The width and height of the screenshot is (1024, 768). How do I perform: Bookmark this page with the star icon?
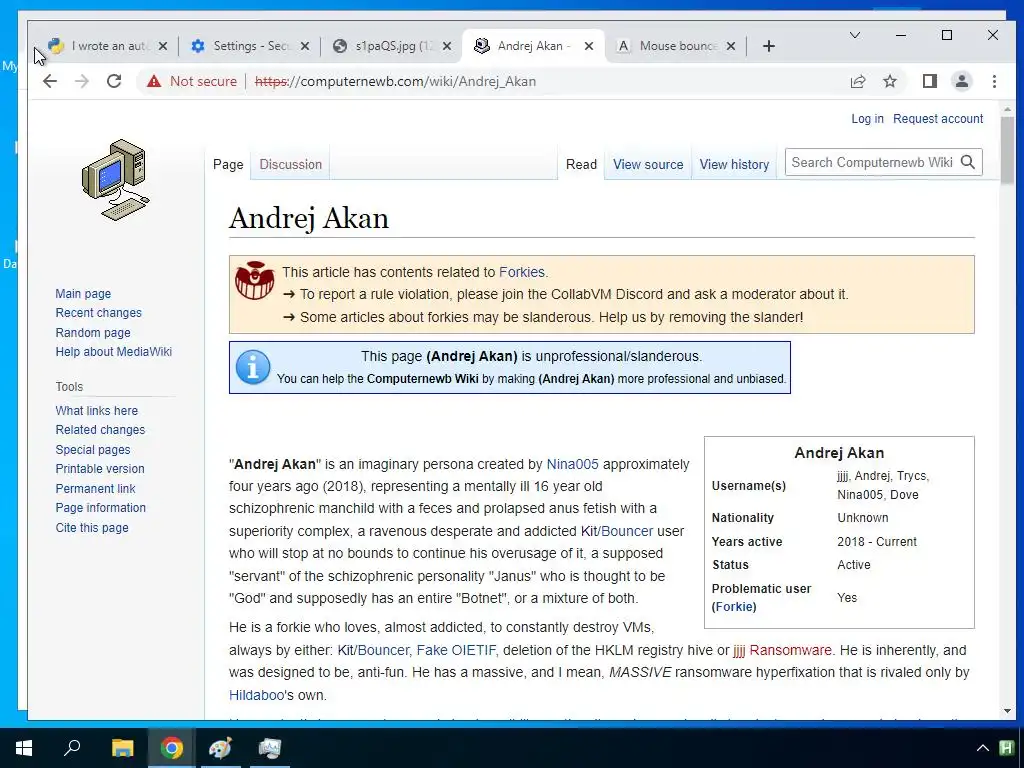click(889, 81)
